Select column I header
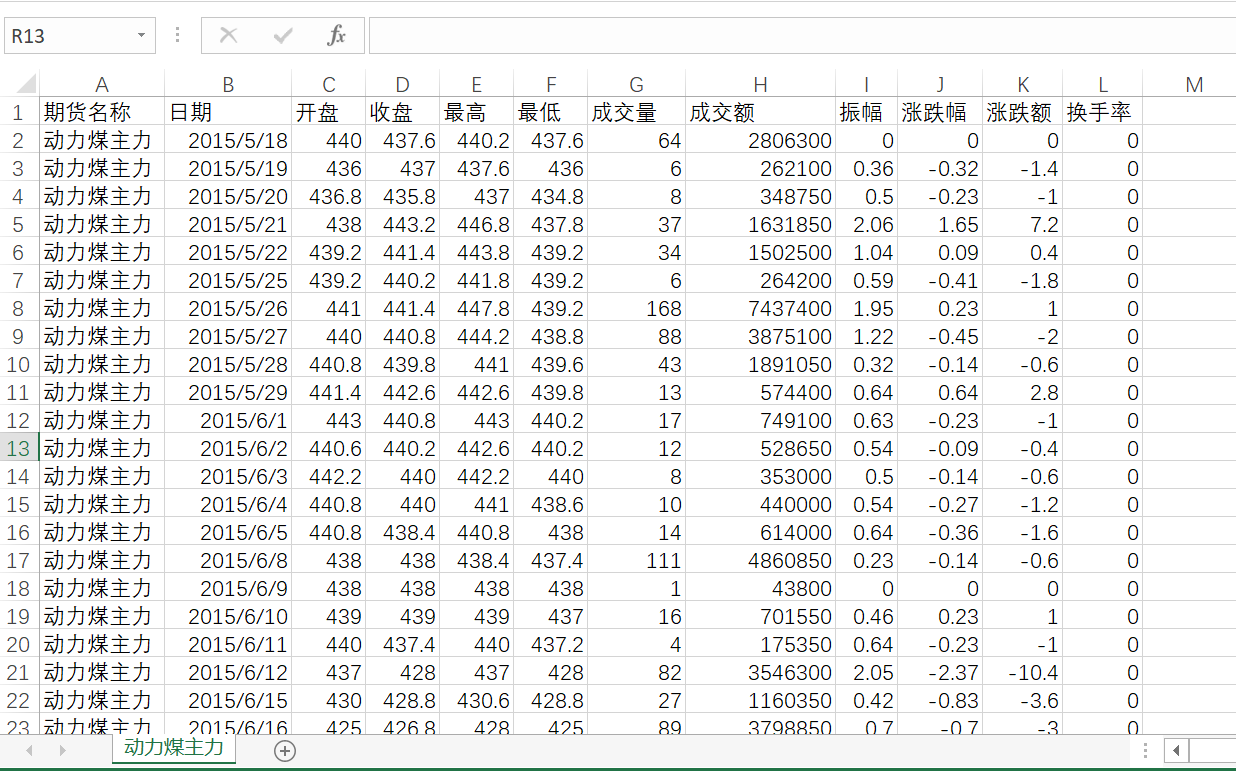 tap(867, 85)
